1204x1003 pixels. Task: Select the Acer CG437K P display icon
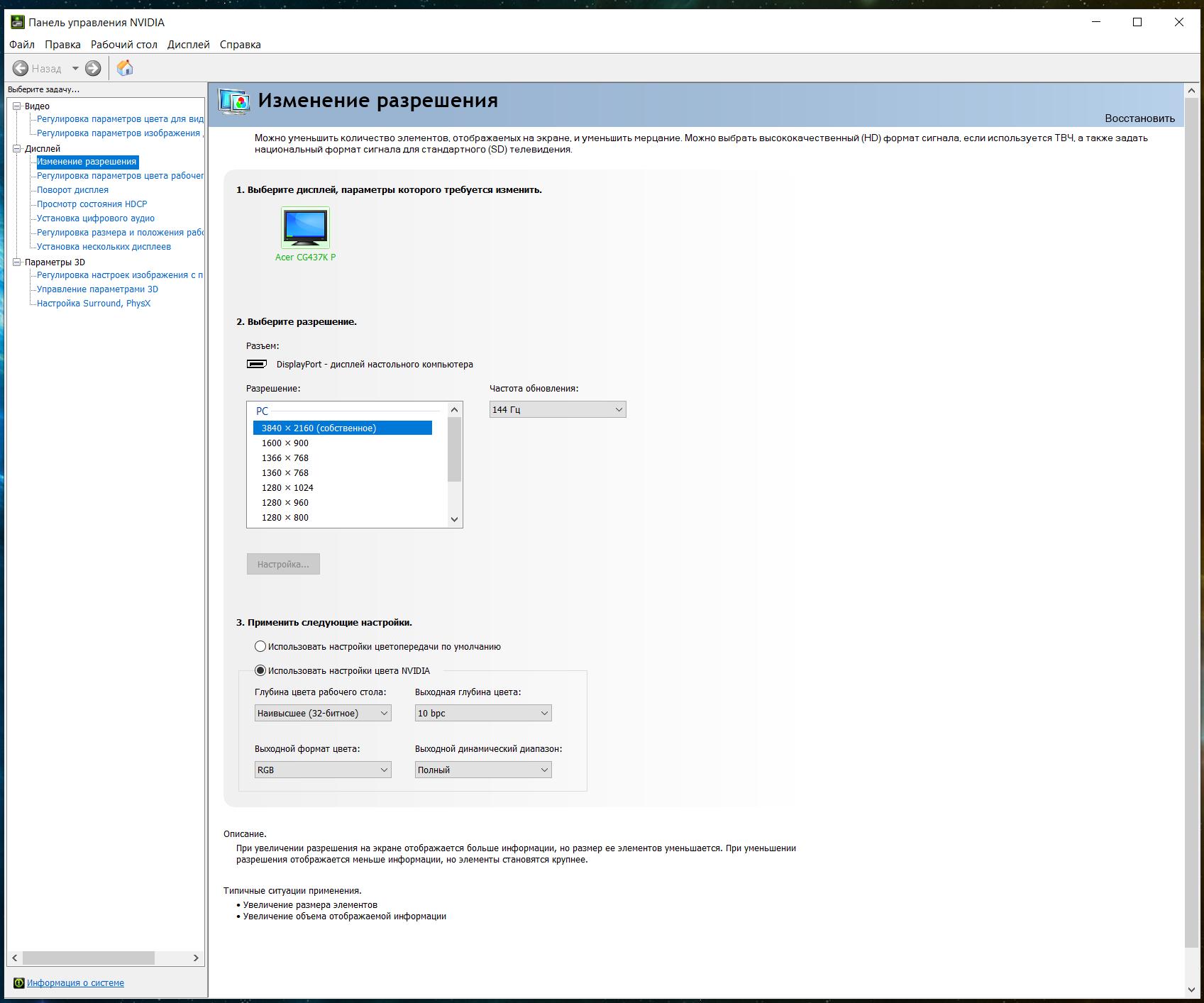[305, 227]
